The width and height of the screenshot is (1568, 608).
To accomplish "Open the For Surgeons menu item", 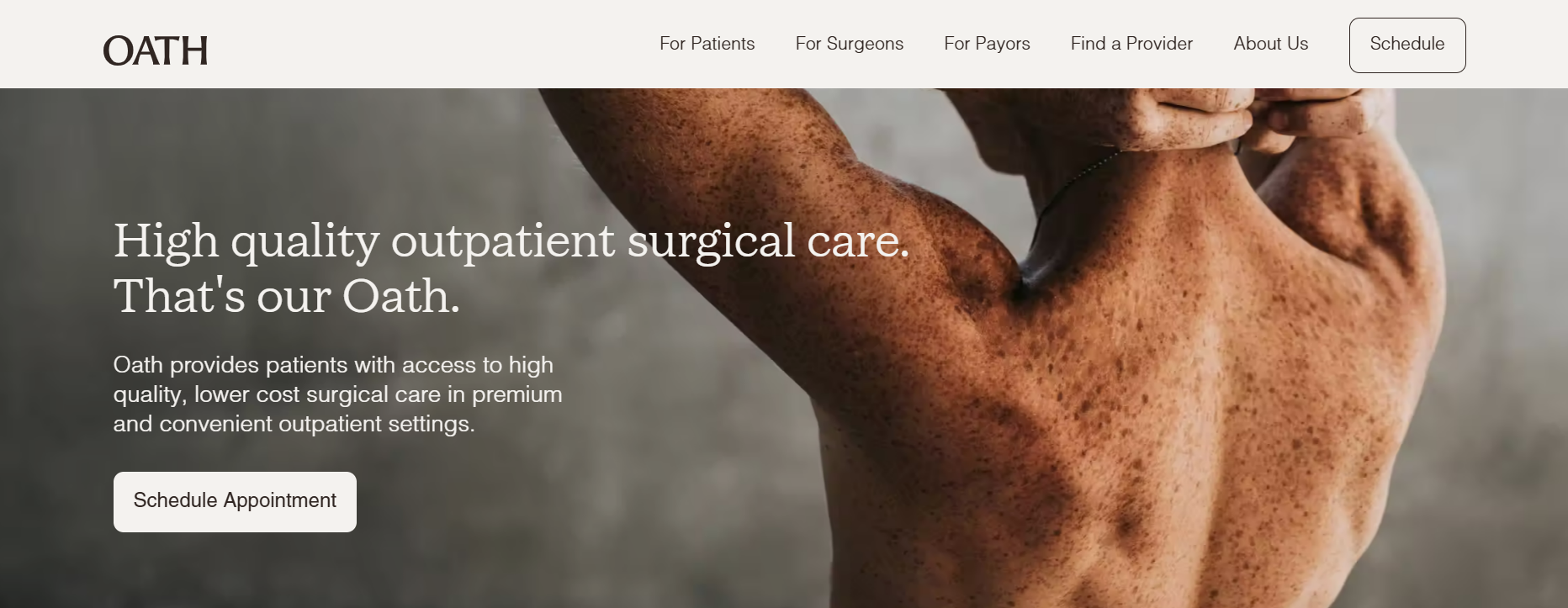I will pyautogui.click(x=849, y=44).
